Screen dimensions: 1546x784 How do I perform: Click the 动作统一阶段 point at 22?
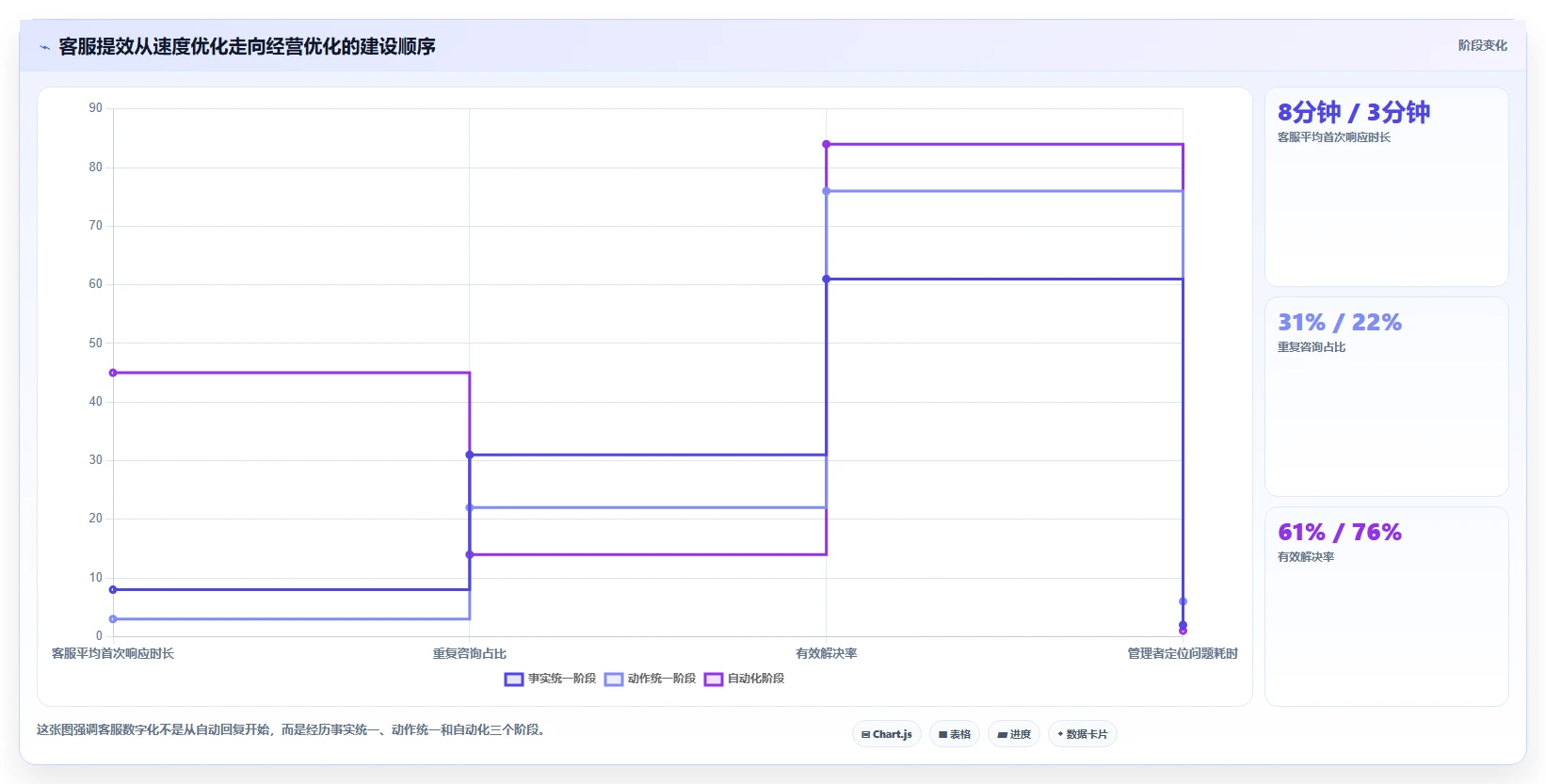click(470, 507)
